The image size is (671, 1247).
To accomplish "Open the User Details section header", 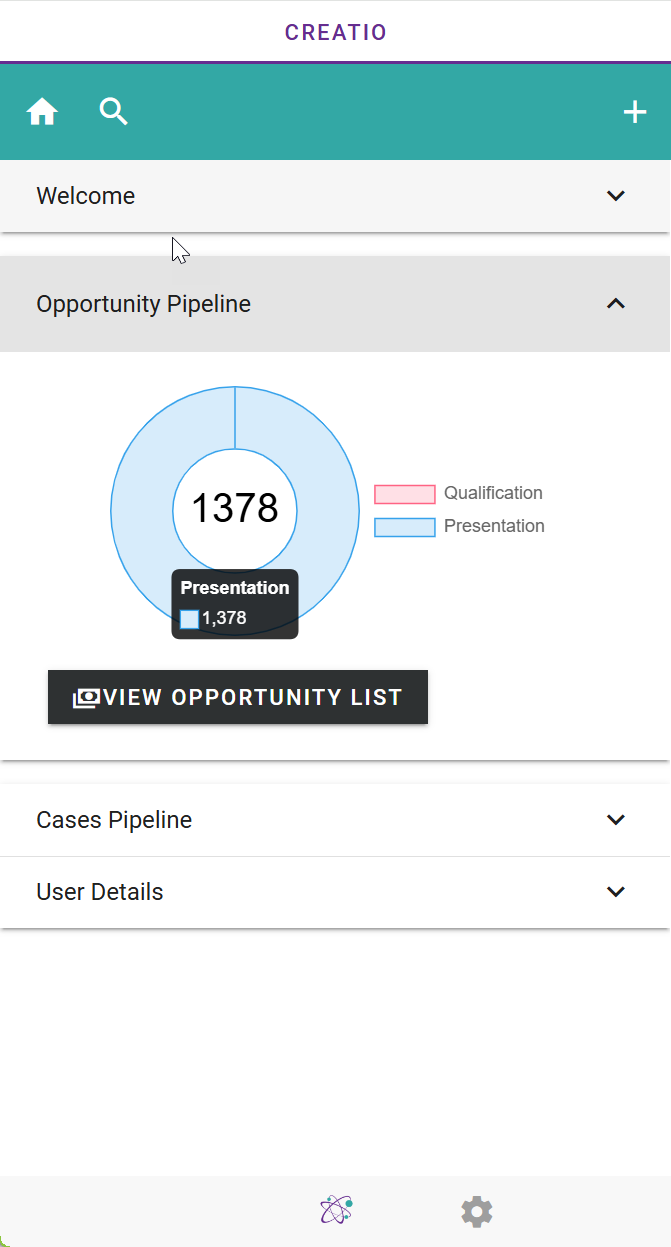I will 335,892.
